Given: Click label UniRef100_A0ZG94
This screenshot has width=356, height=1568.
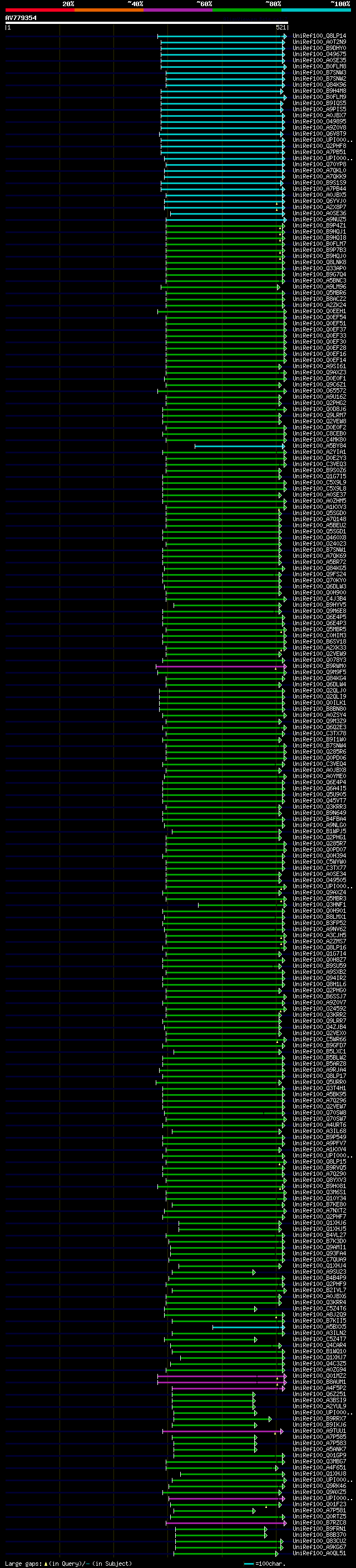Looking at the screenshot, I should [x=319, y=1369].
